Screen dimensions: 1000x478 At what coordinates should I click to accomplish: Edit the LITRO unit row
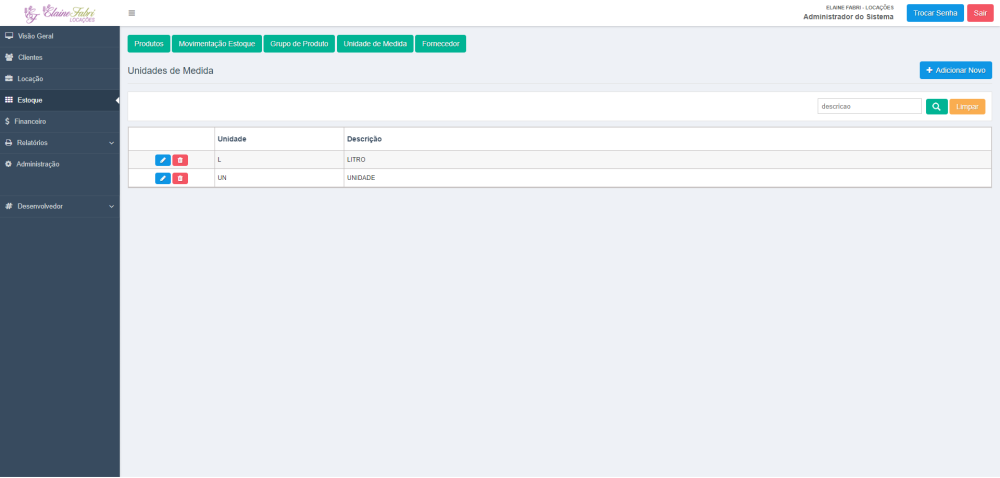163,160
